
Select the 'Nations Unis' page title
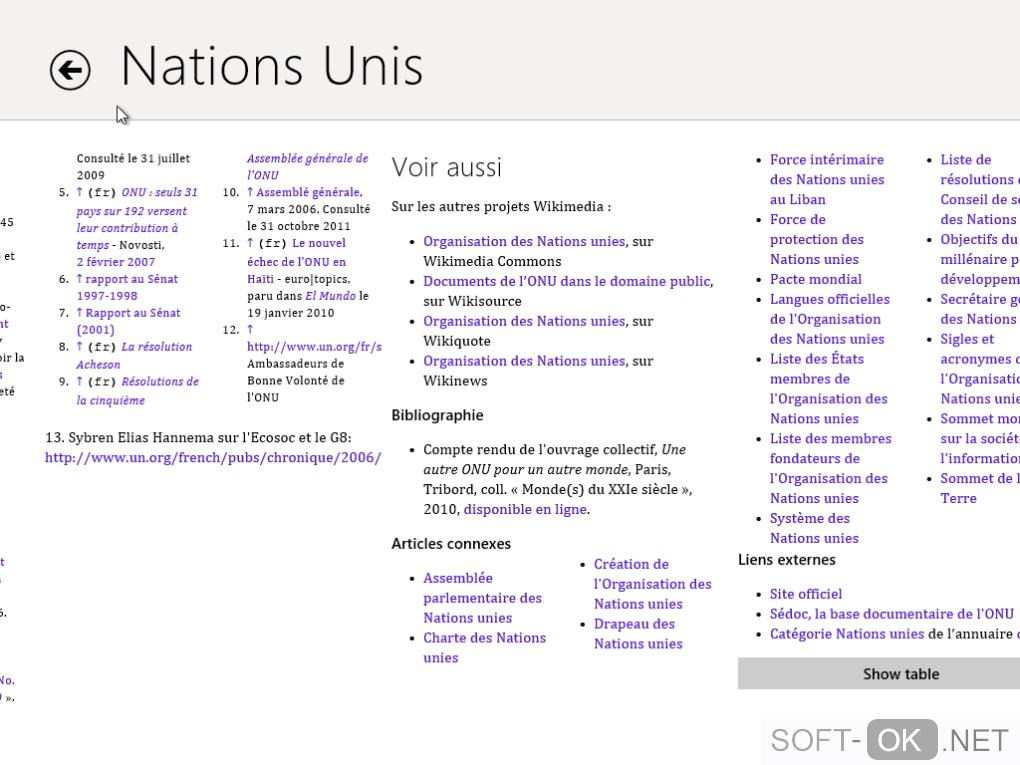click(272, 66)
